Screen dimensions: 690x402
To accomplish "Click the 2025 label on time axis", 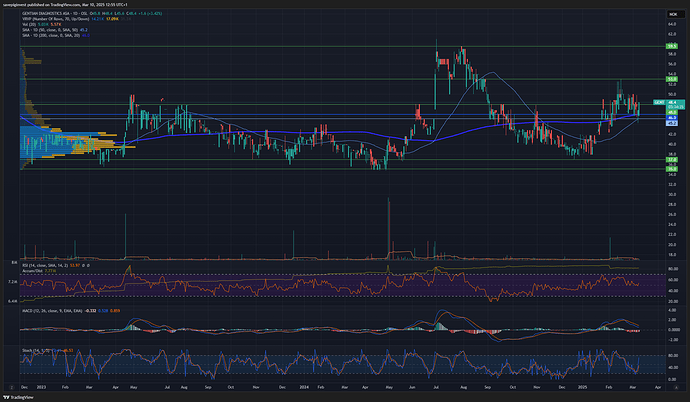I will coord(583,387).
